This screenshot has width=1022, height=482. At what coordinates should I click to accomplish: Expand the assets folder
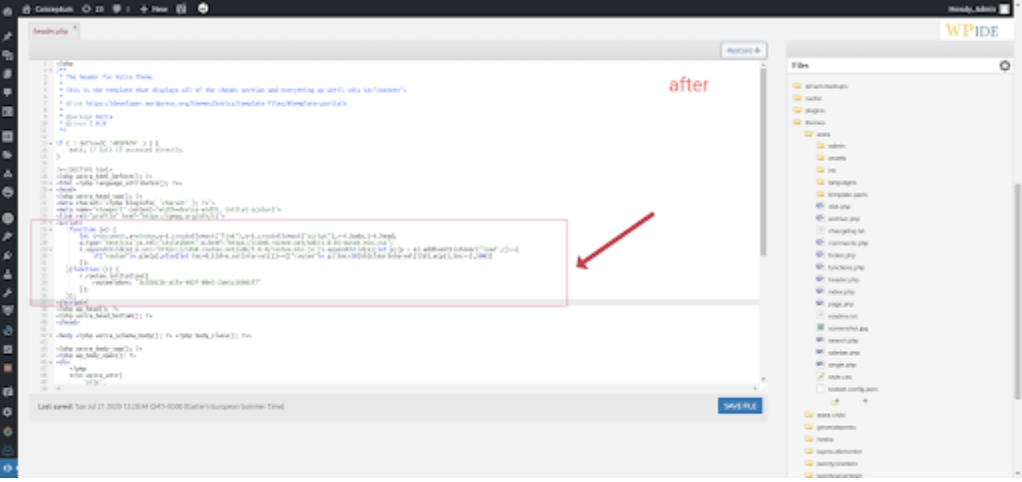point(831,158)
